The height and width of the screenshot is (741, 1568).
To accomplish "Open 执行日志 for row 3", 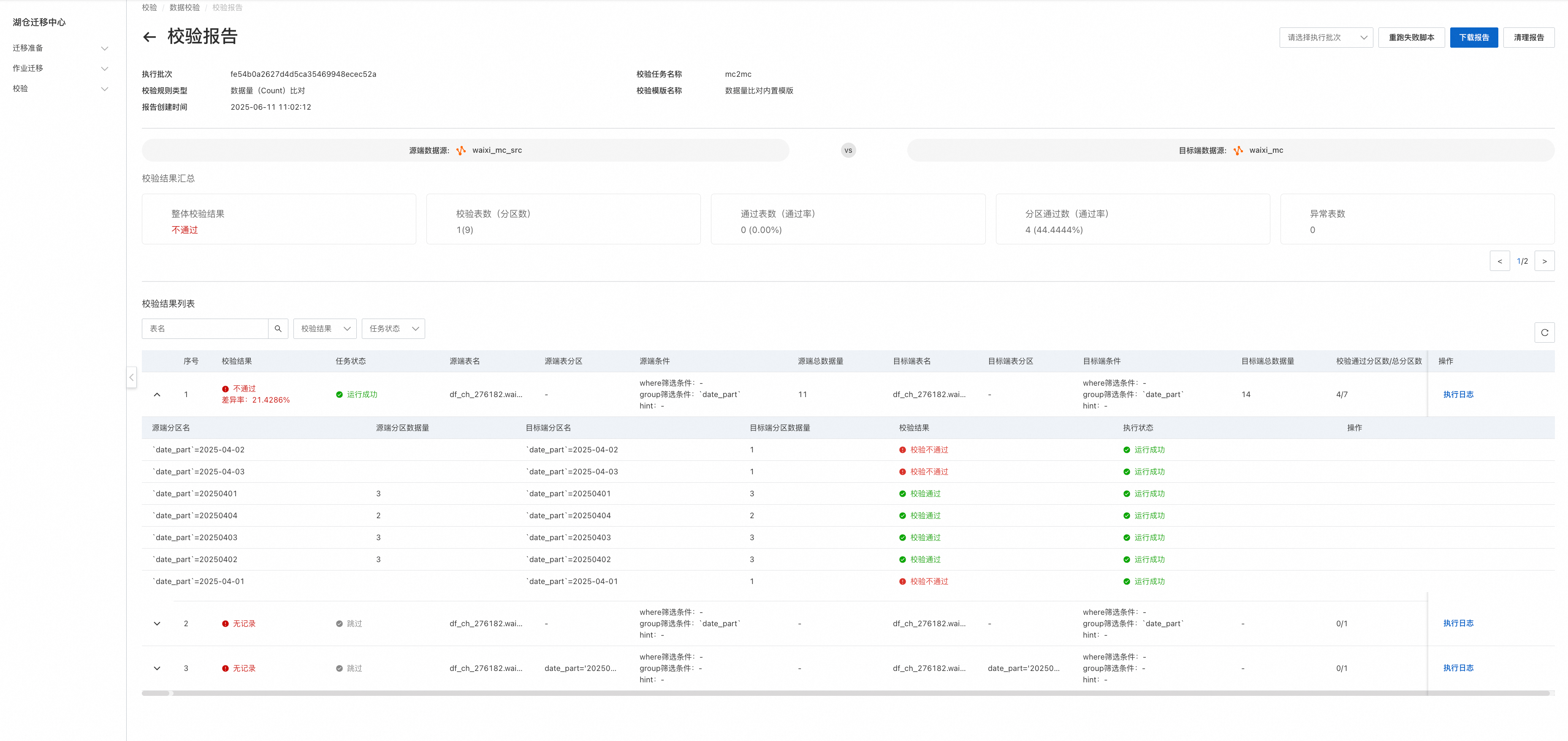I will [1458, 668].
